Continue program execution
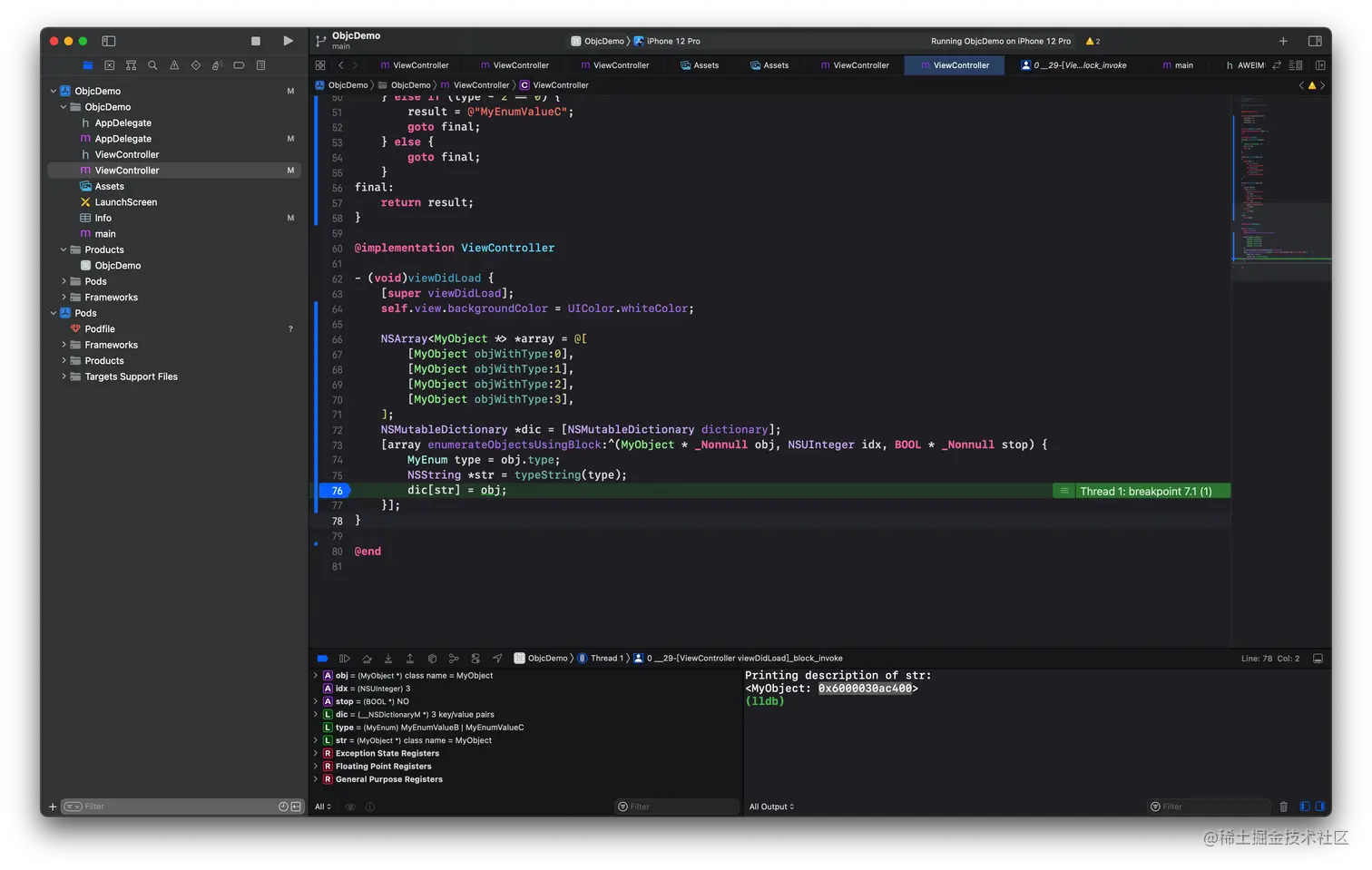The height and width of the screenshot is (870, 1372). (344, 659)
